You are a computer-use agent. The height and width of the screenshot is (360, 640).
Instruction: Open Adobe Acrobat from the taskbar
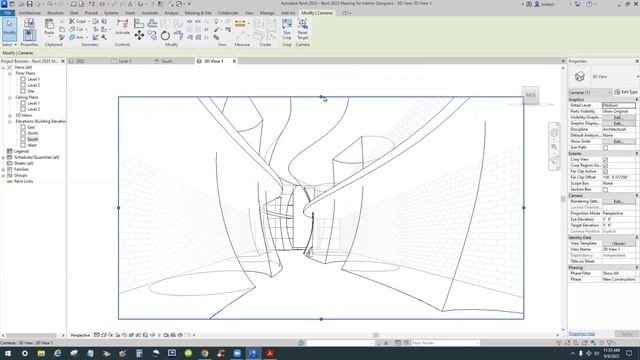(x=270, y=353)
